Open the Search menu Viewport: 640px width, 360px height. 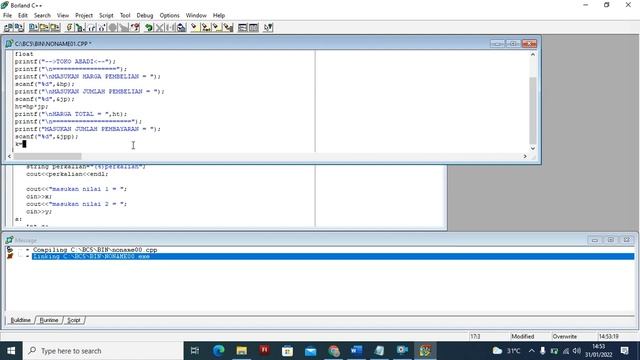click(42, 15)
